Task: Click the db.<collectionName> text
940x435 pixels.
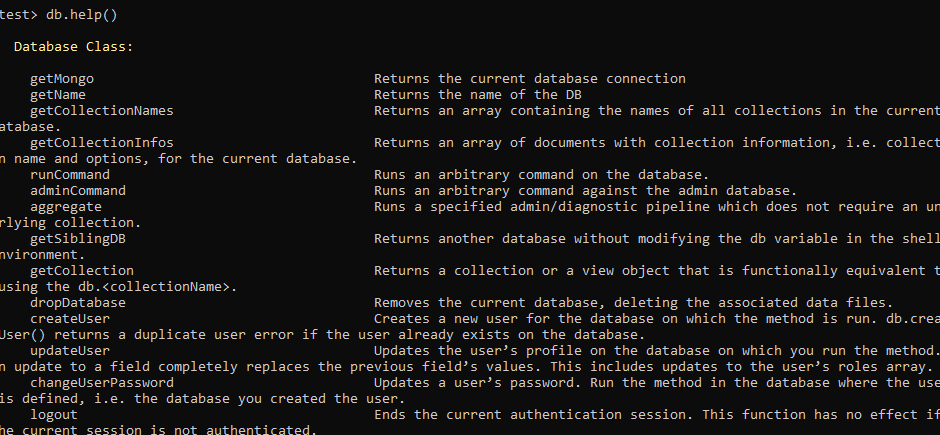Action: (x=153, y=286)
